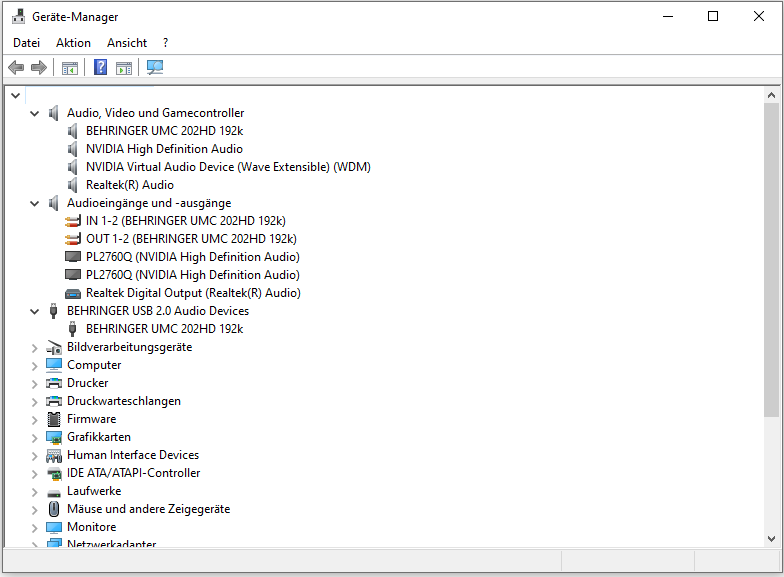This screenshot has height=577, width=784.
Task: Click the mouse icon for Mäuse und andere Zeigegeräte
Action: 54,509
